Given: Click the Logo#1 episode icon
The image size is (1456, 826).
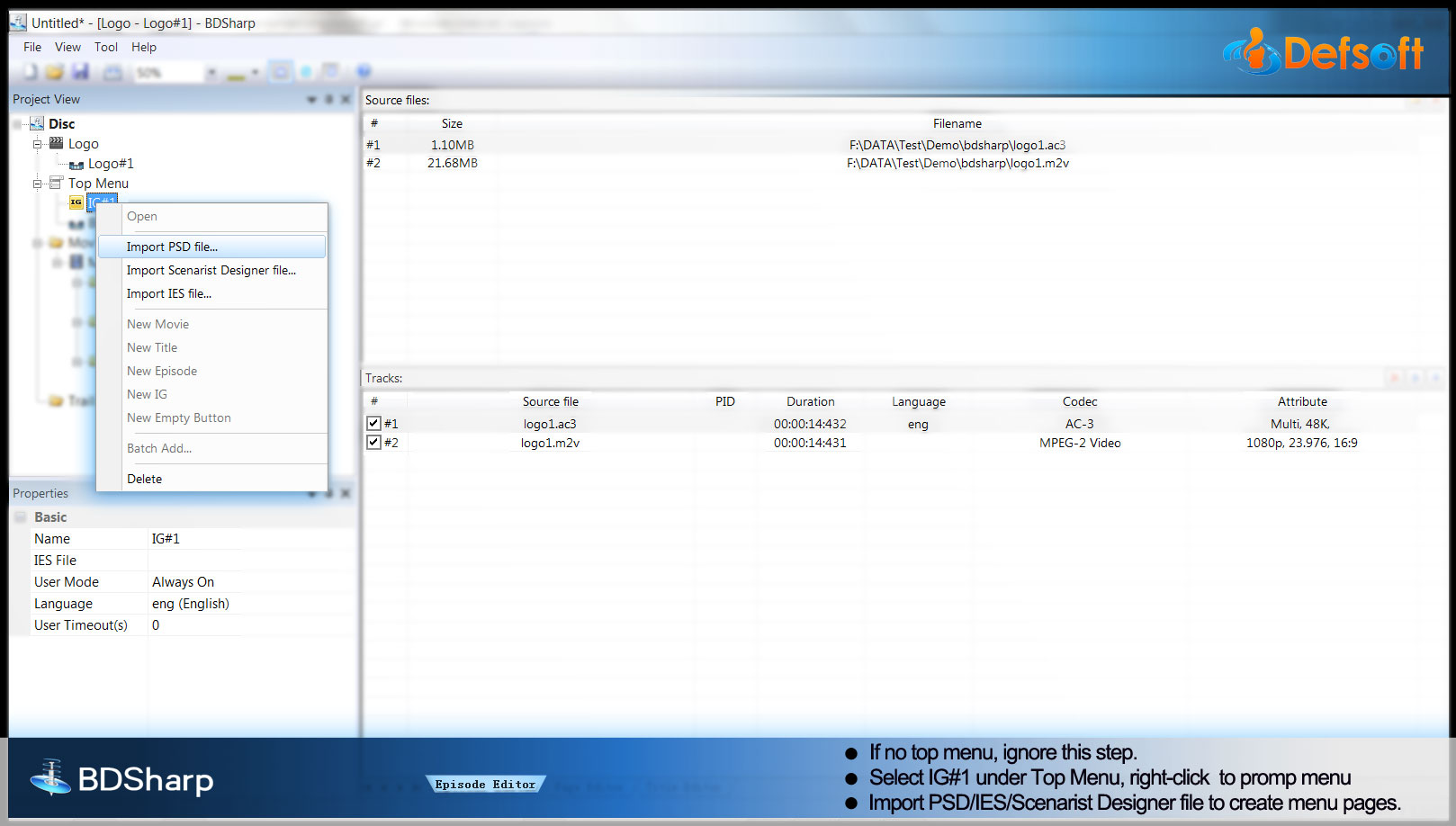Looking at the screenshot, I should coord(76,164).
